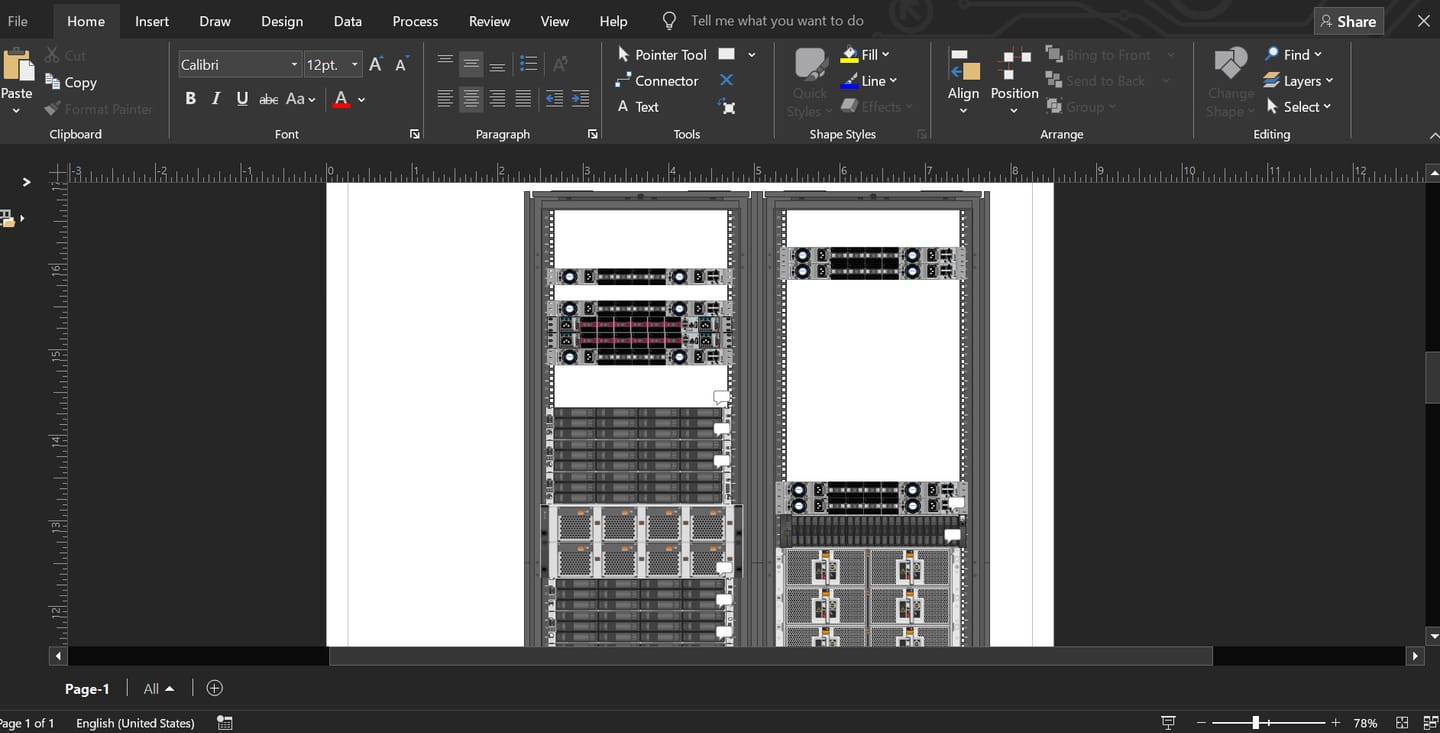The height and width of the screenshot is (733, 1440).
Task: Click the Paste icon
Action: pos(17,66)
